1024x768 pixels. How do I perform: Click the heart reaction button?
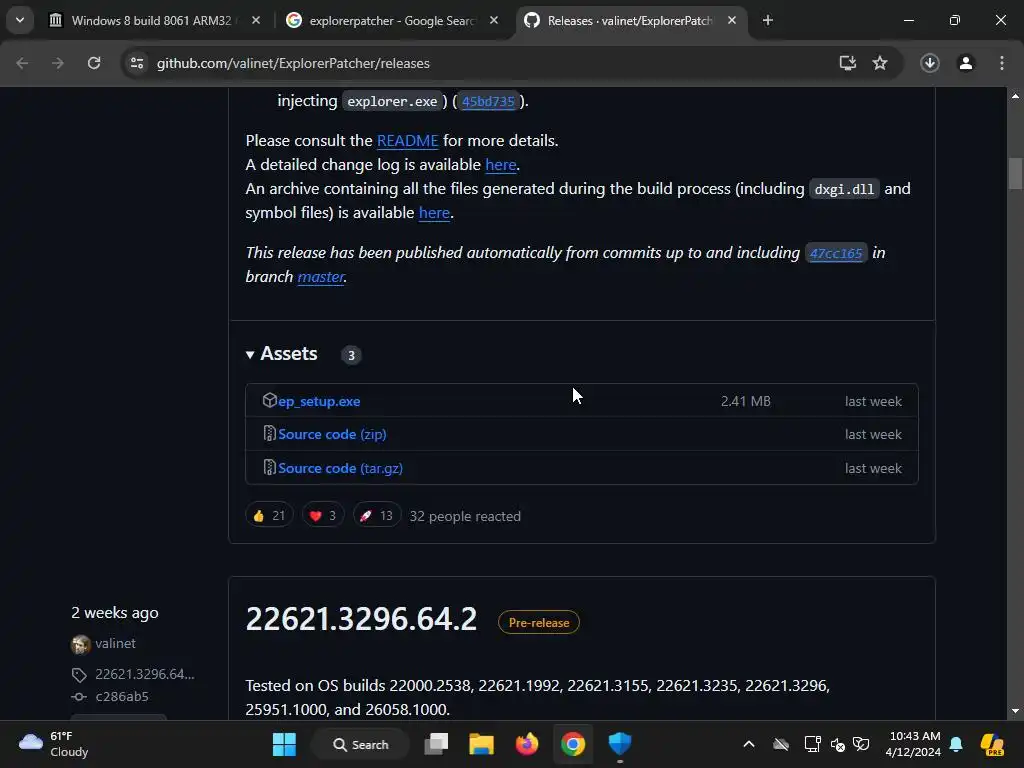tap(323, 516)
